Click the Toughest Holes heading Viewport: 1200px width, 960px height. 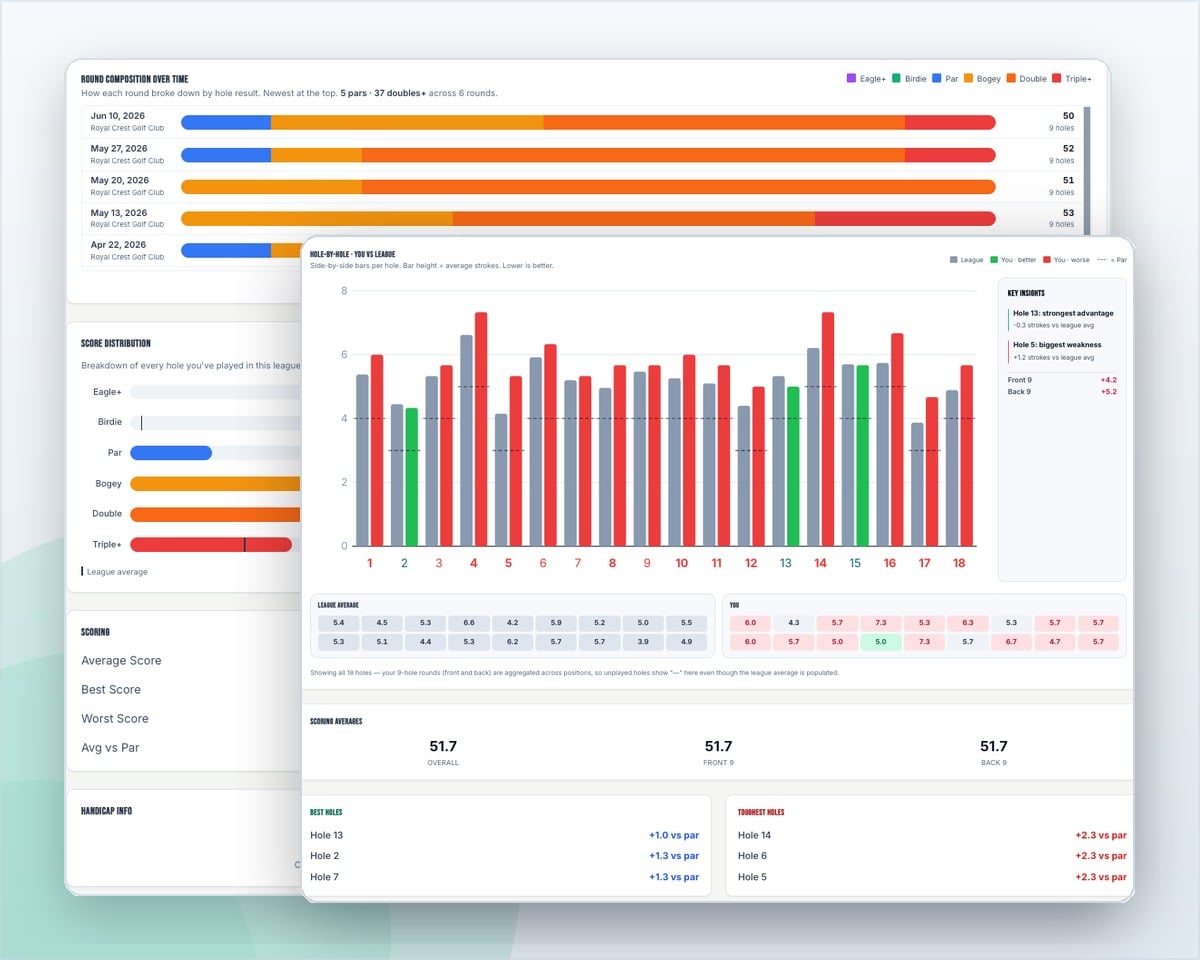point(761,812)
